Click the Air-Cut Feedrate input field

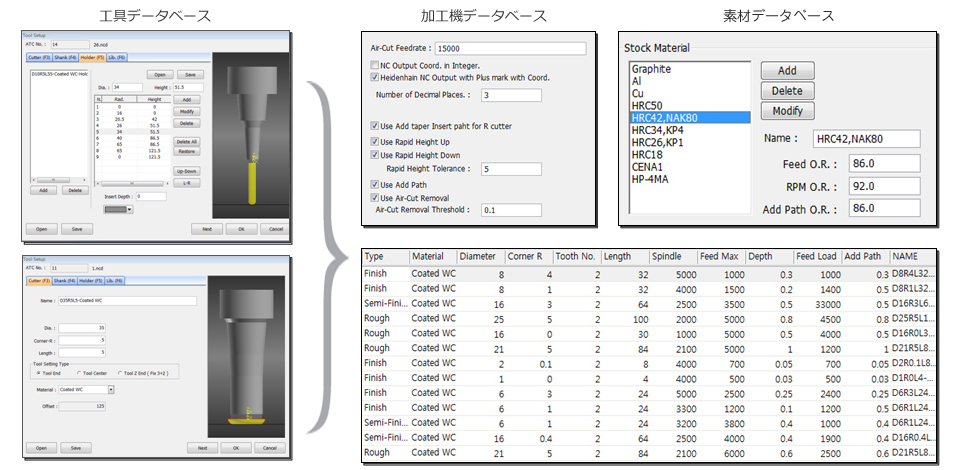click(x=510, y=48)
